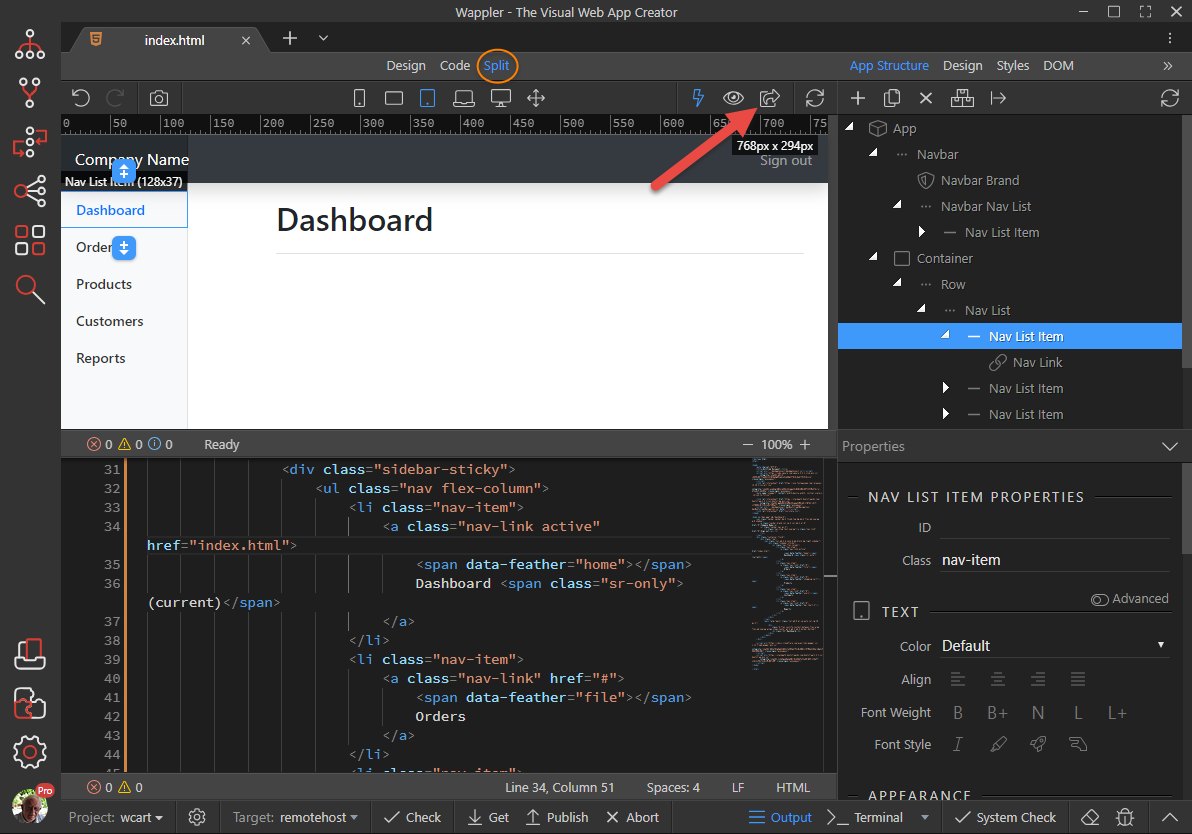The width and height of the screenshot is (1192, 834).
Task: Delete the selected element from App Structure
Action: [x=925, y=97]
